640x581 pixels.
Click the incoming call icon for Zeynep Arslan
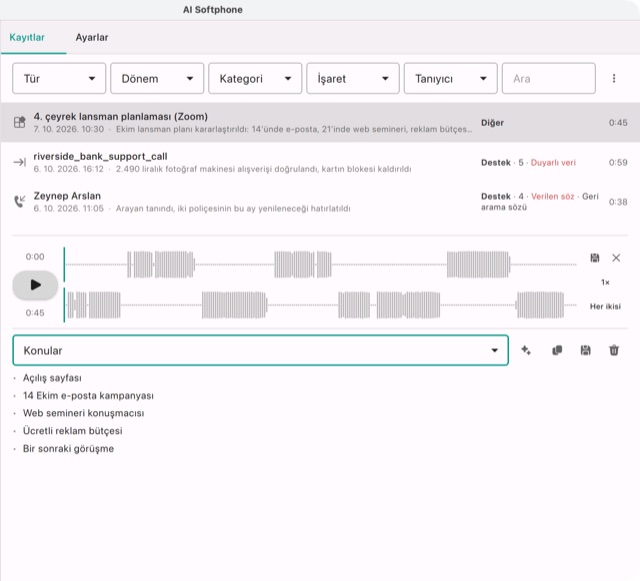click(x=19, y=201)
